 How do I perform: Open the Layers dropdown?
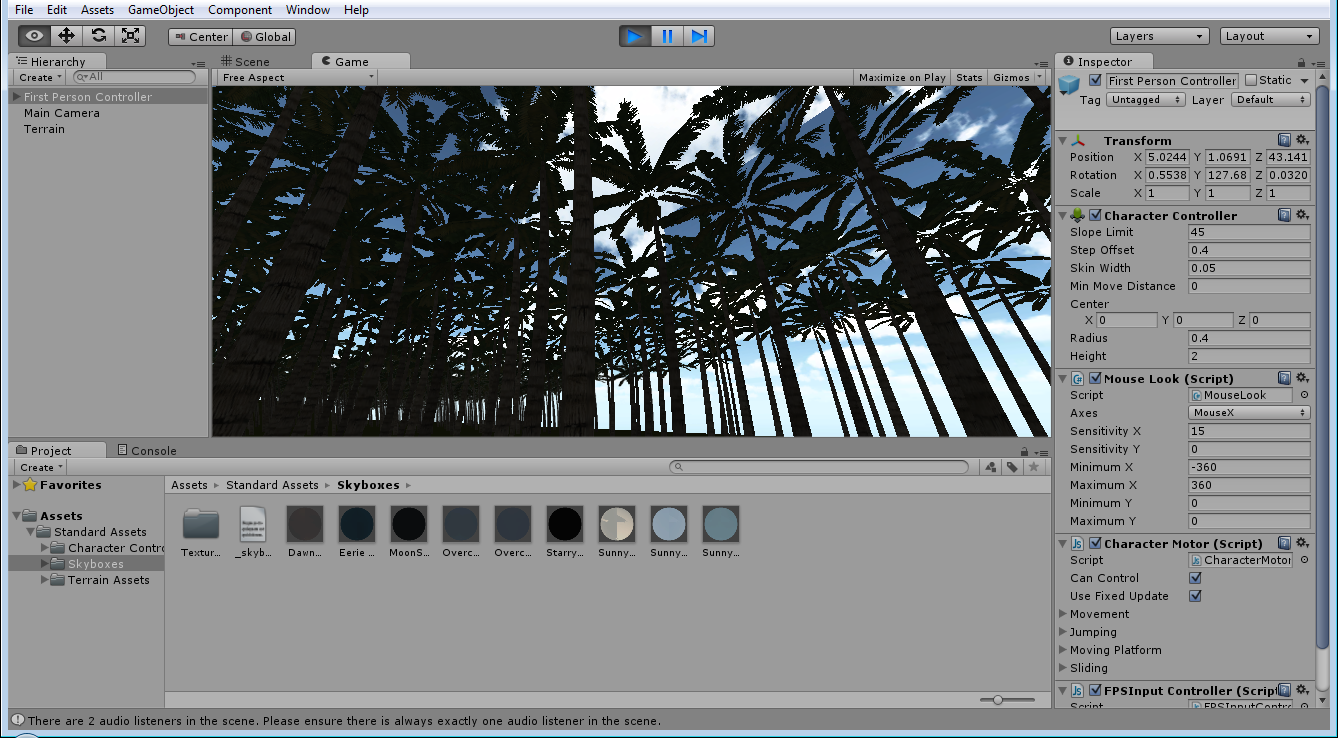click(1159, 36)
